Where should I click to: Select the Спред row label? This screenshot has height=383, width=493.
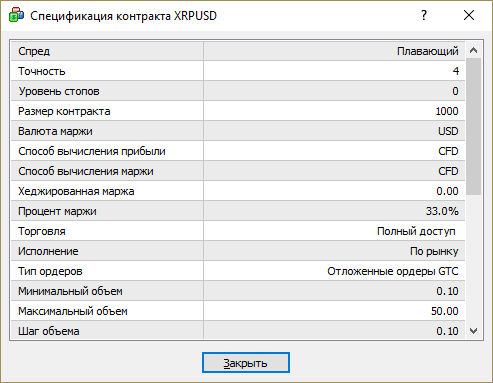click(34, 51)
